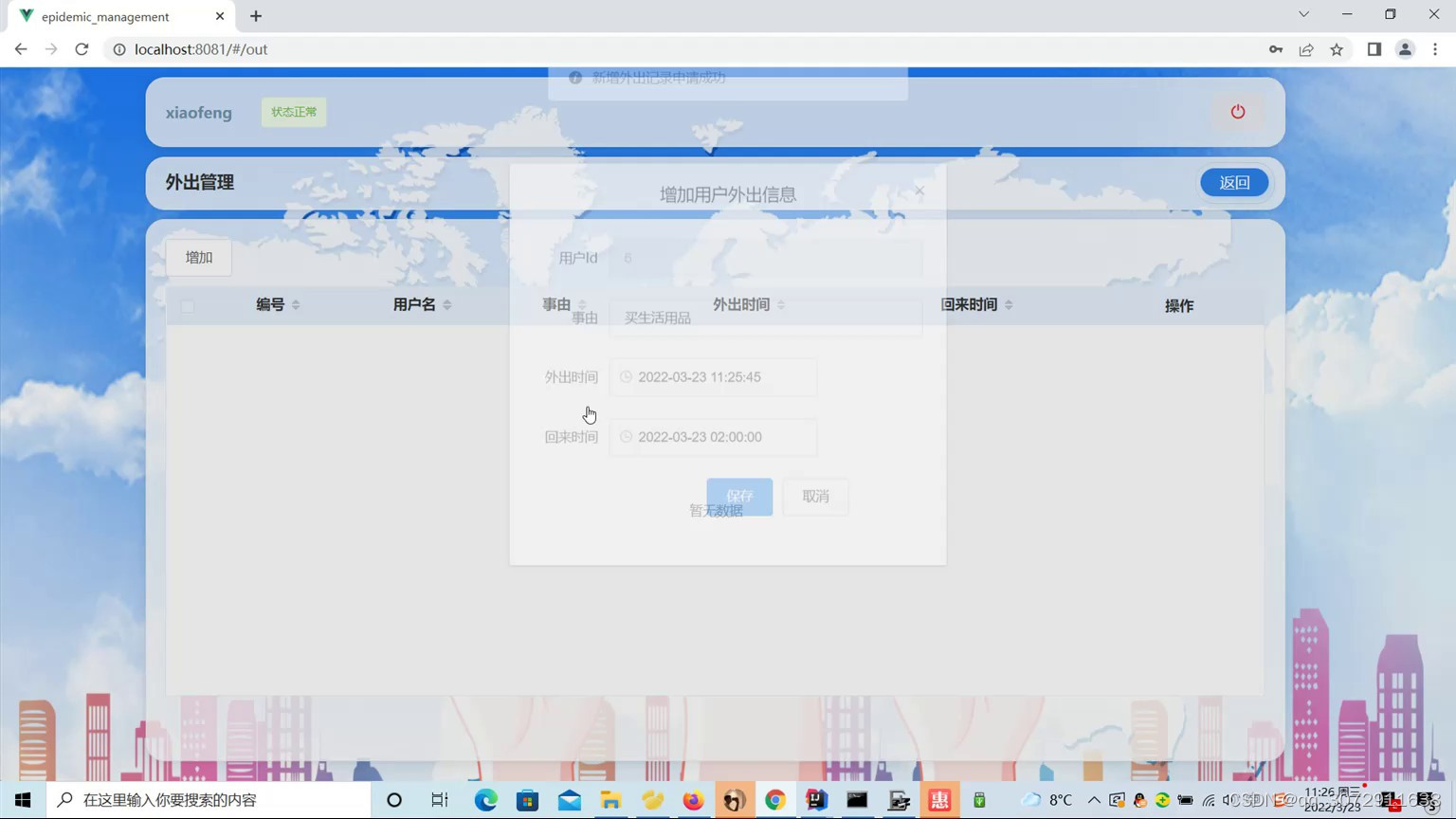Screen dimensions: 1456x819
Task: Expand hidden system tray icons chevron
Action: 1094,800
